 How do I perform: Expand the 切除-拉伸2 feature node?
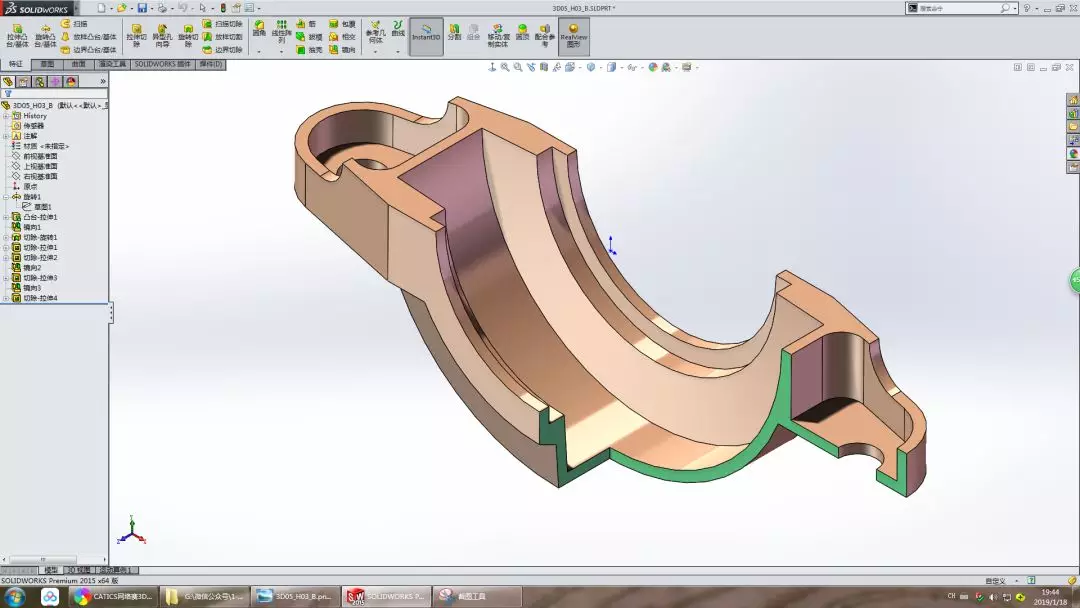pyautogui.click(x=6, y=258)
